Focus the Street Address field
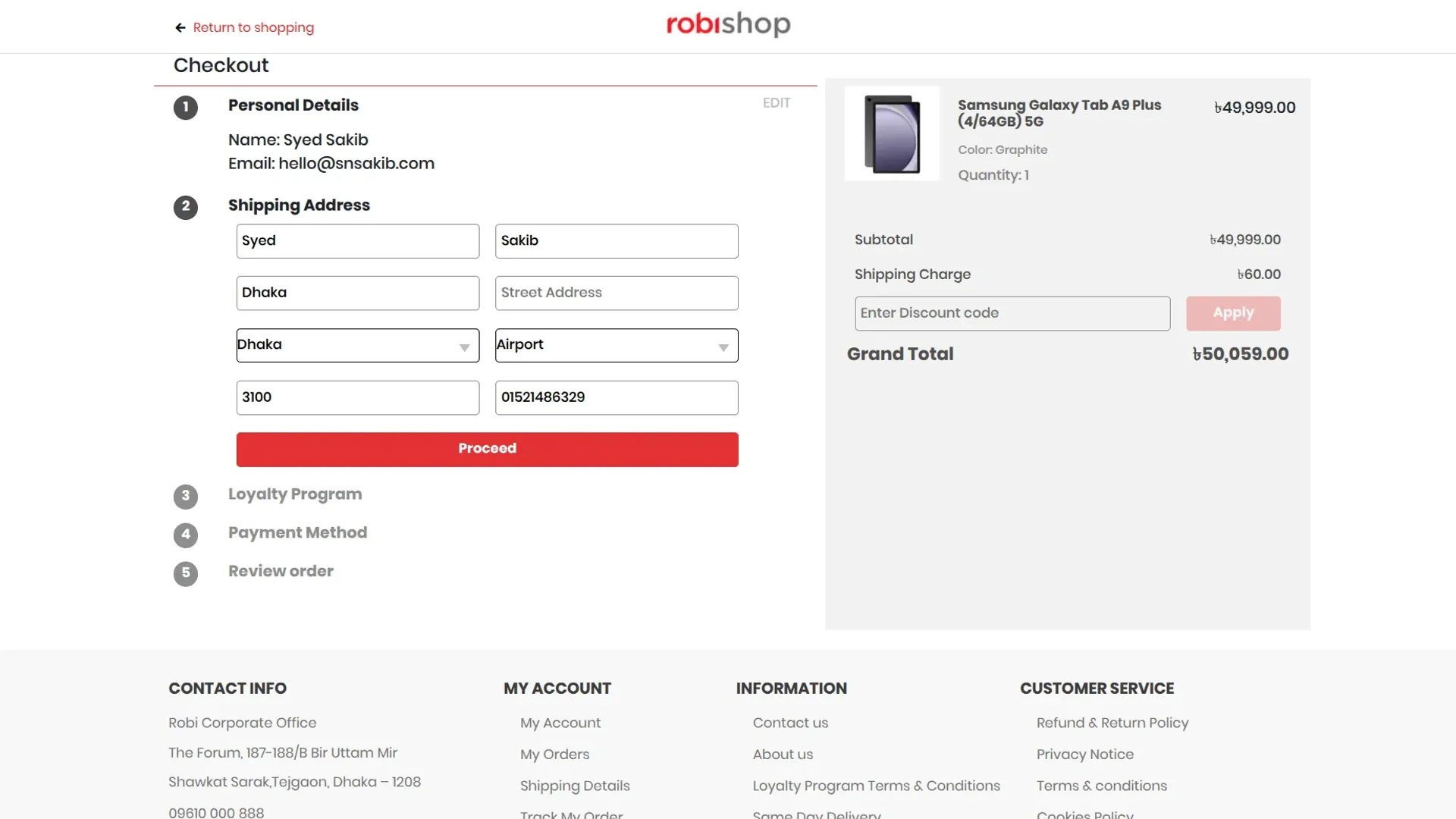Screen dimensions: 1456x819 click(617, 293)
